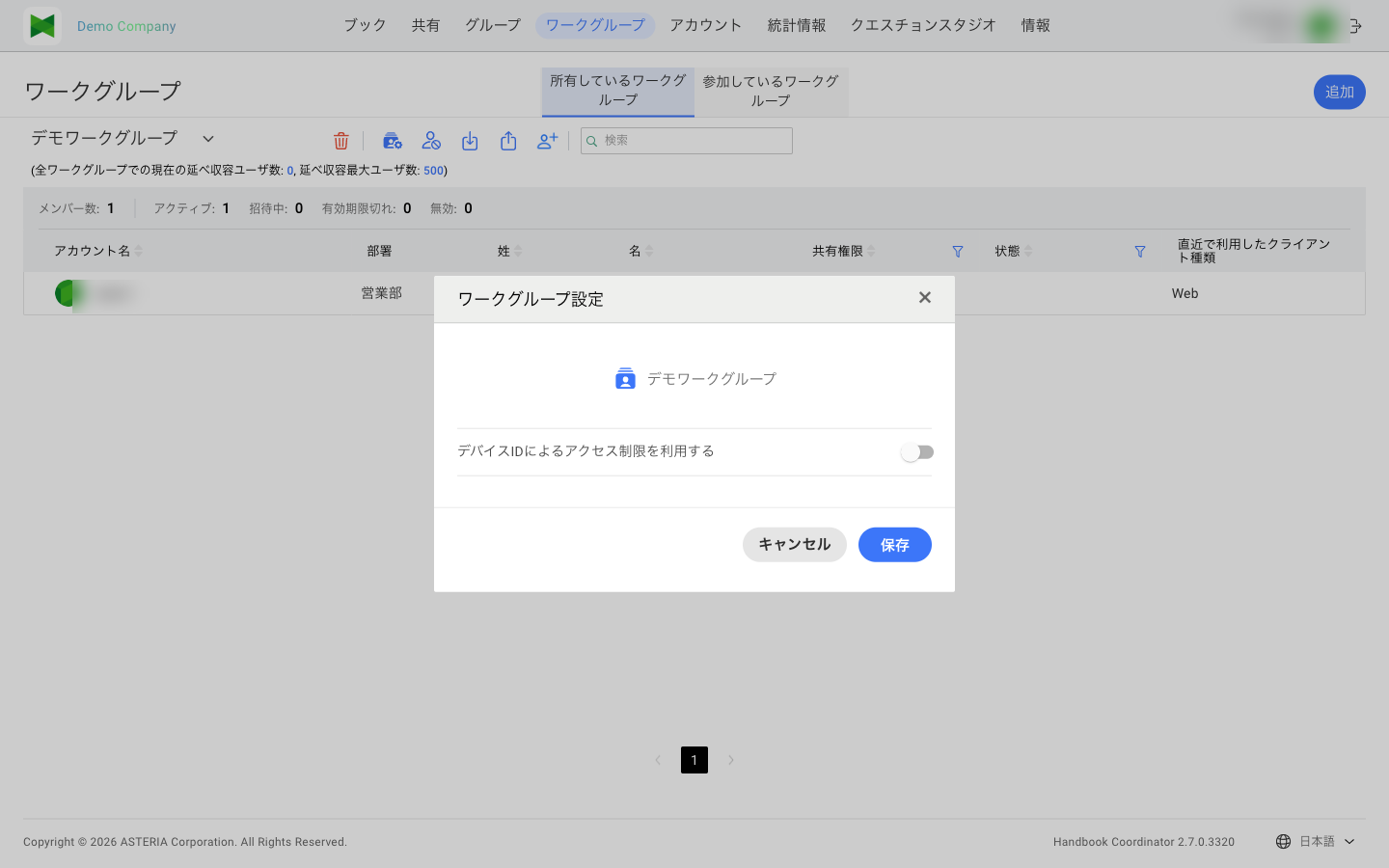Screen dimensions: 1389x868
Task: Click filter icon next to 共有権限 column
Action: coord(958,252)
